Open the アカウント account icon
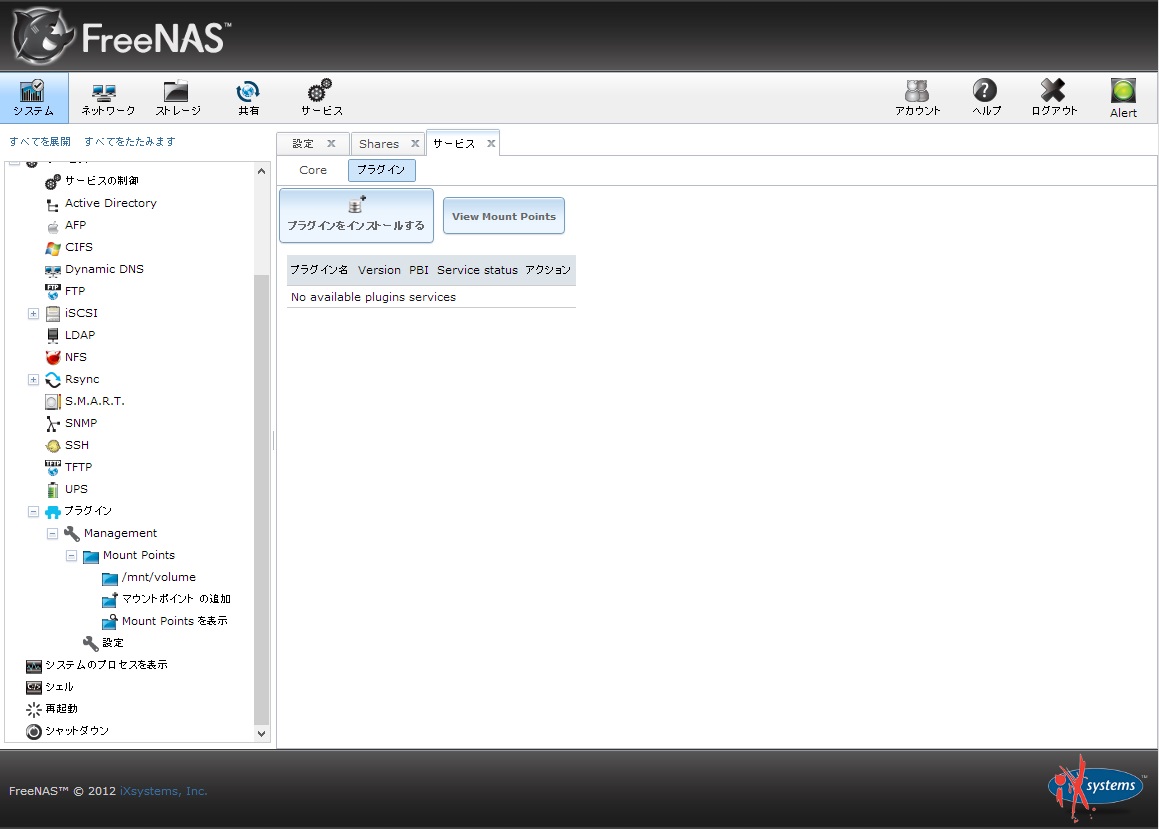 pos(917,98)
